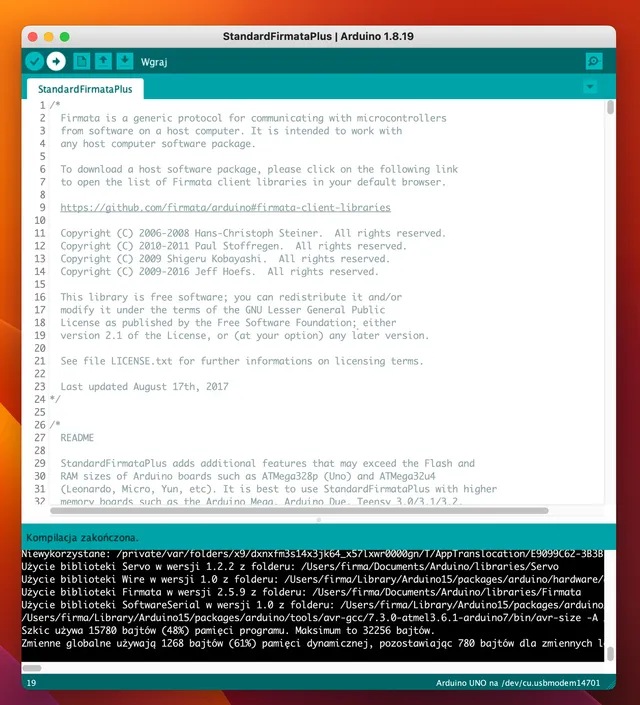Image resolution: width=640 pixels, height=705 pixels.
Task: Click the 'any host computer software package.' line
Action: (x=158, y=144)
